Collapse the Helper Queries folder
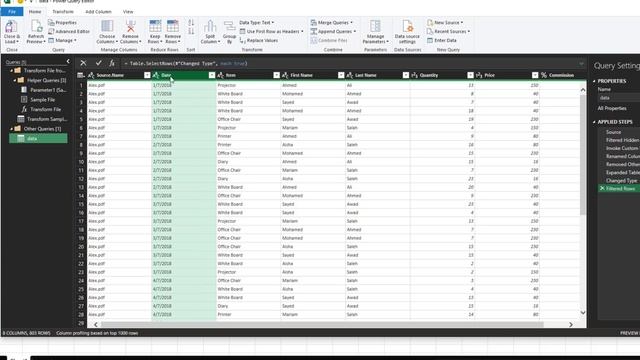 pos(15,80)
